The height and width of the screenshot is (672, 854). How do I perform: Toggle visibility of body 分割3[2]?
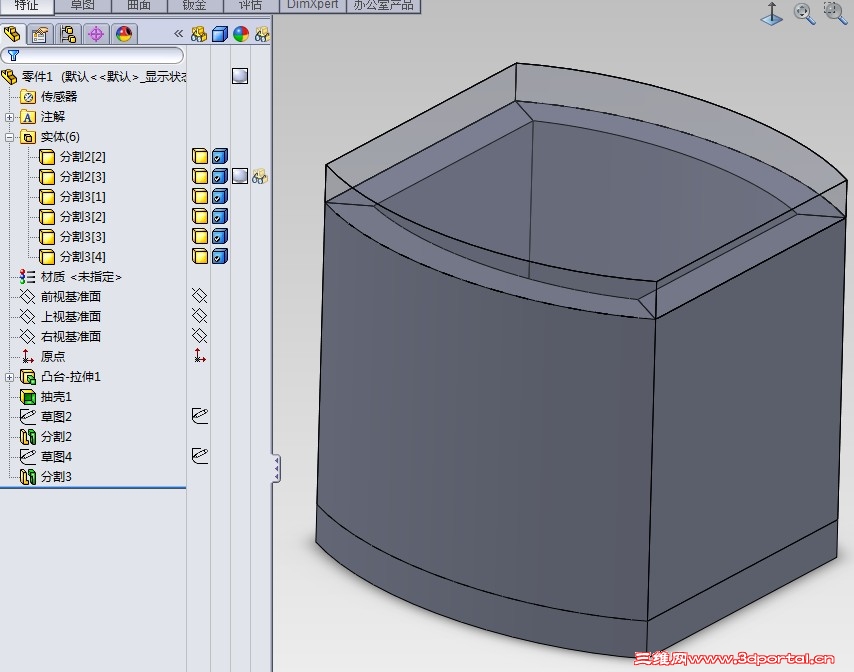click(x=200, y=216)
